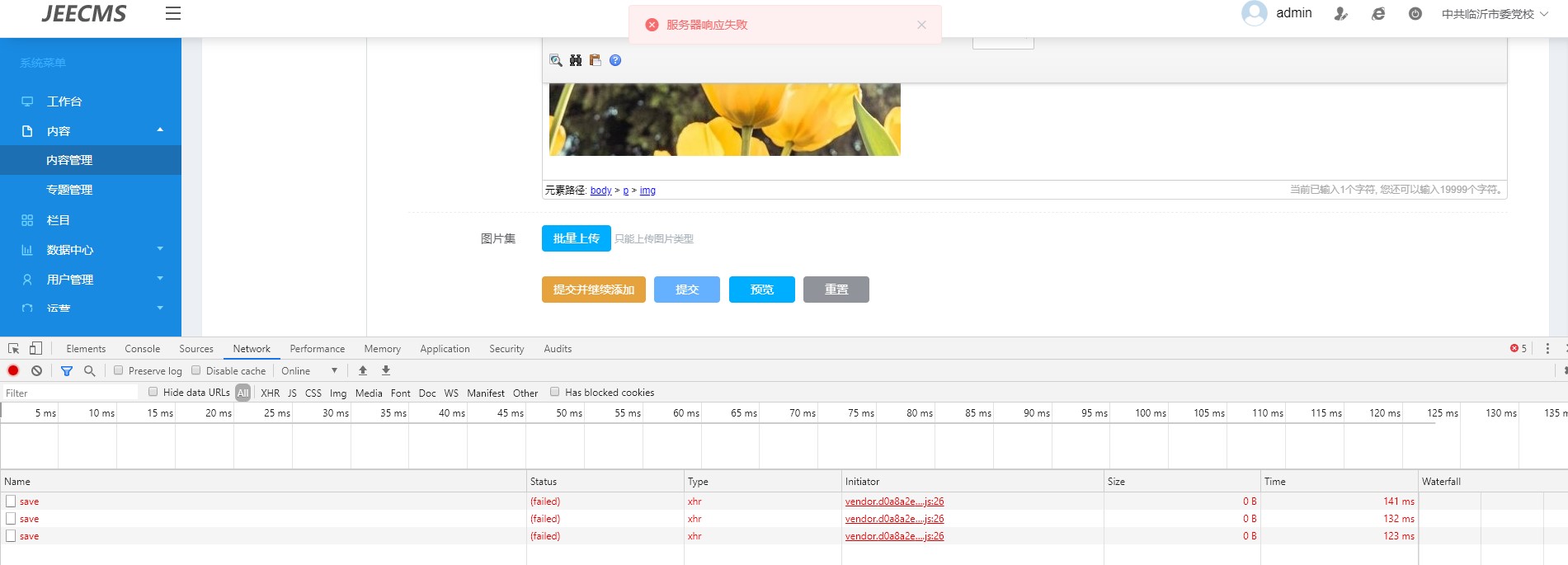Expand the 数据中心 sidebar menu
The height and width of the screenshot is (565, 1568).
coord(91,250)
